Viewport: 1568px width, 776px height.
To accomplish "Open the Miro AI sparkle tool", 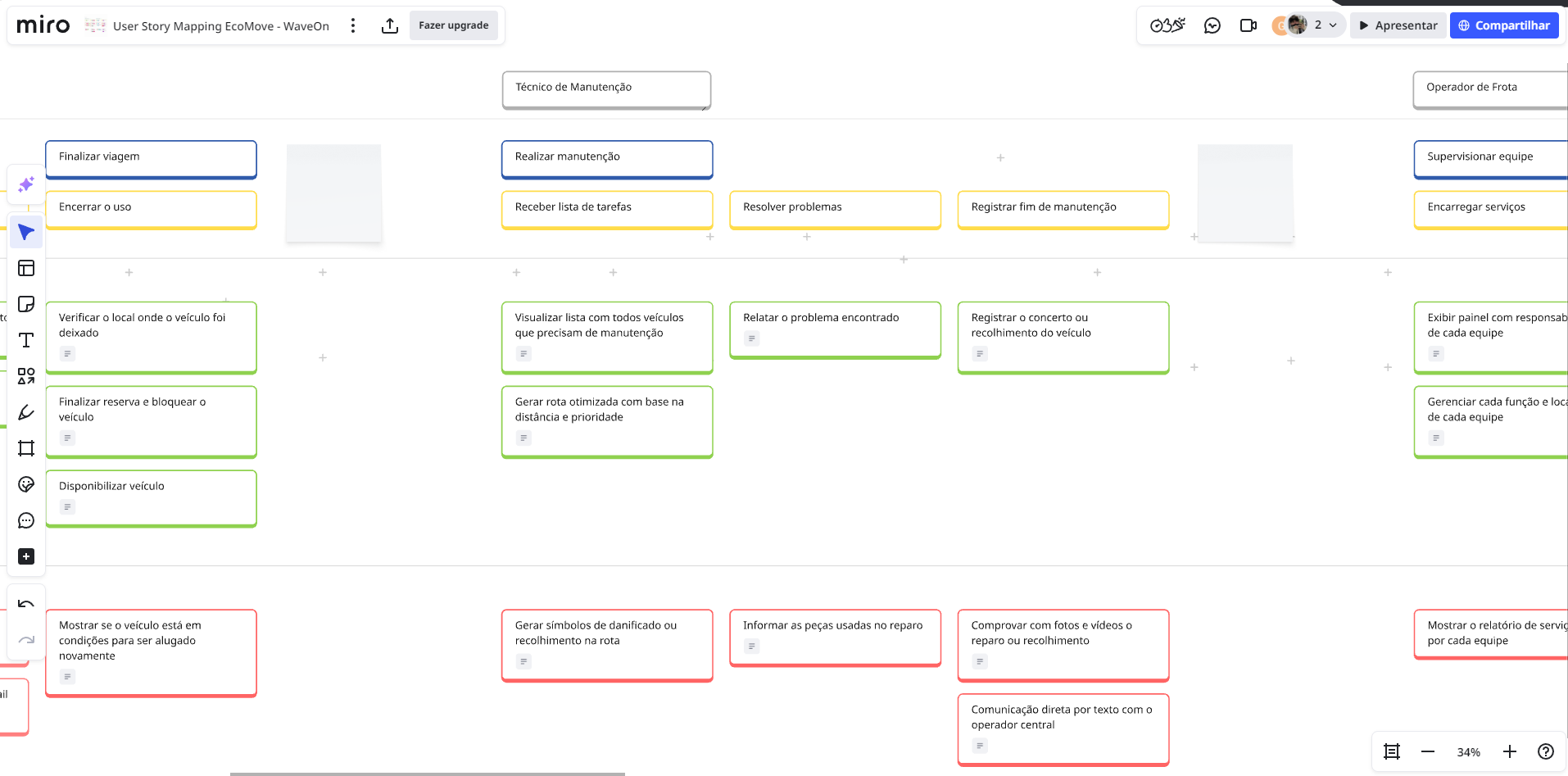I will pos(26,184).
